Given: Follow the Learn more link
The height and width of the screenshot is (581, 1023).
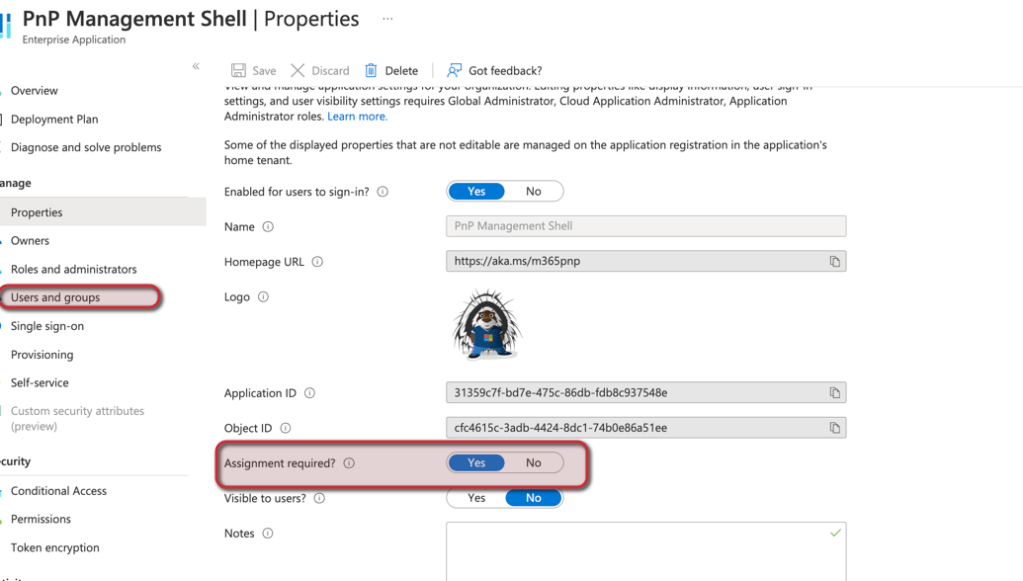Looking at the screenshot, I should tap(357, 116).
